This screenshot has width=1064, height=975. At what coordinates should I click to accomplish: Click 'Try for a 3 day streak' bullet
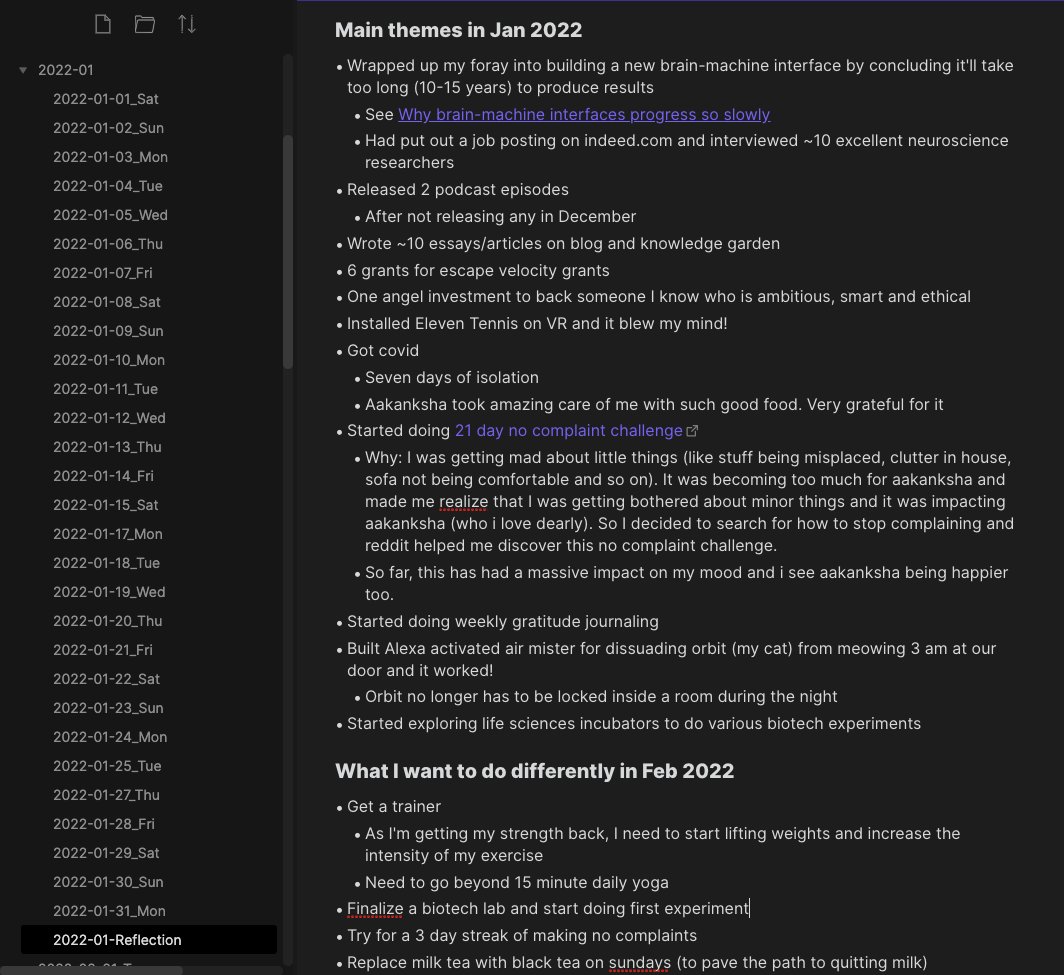pos(521,935)
